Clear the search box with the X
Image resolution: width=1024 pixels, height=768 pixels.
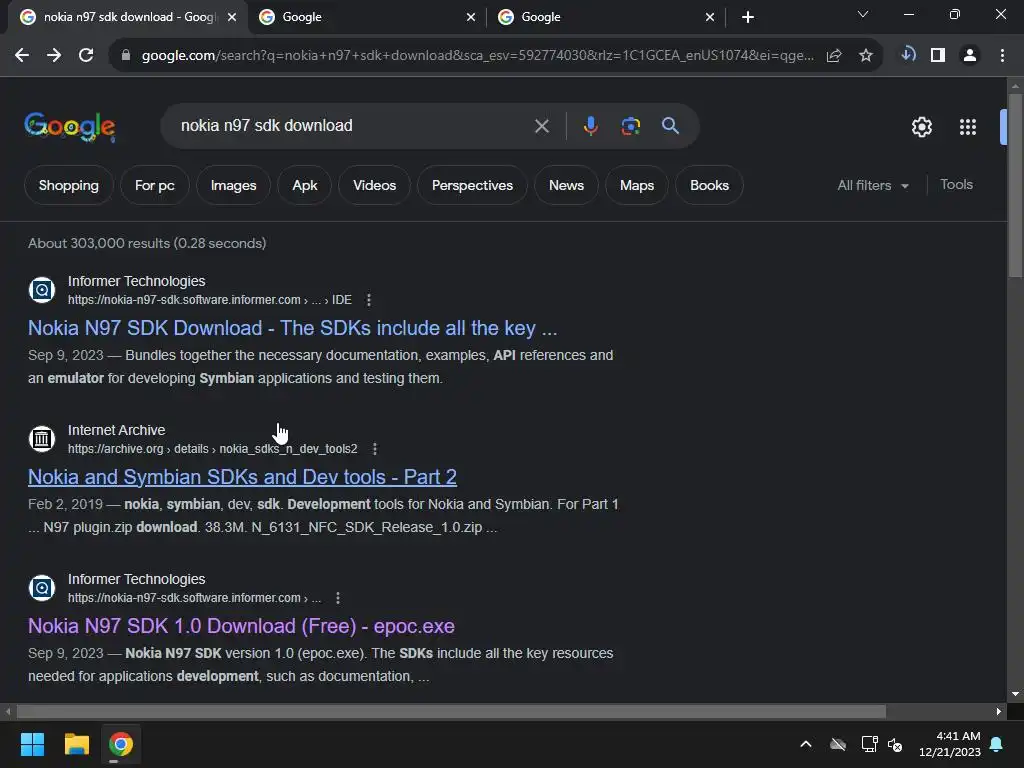coord(541,126)
